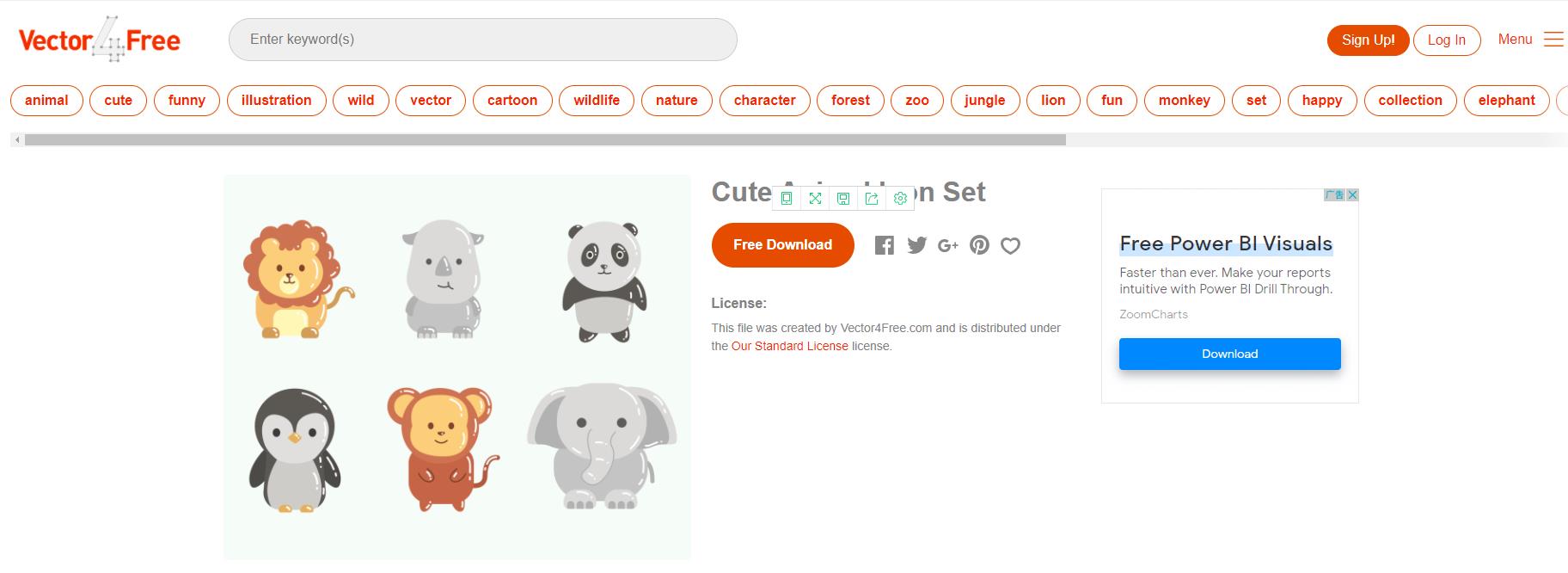The height and width of the screenshot is (573, 1568).
Task: Open the Our Standard License link
Action: click(x=789, y=346)
